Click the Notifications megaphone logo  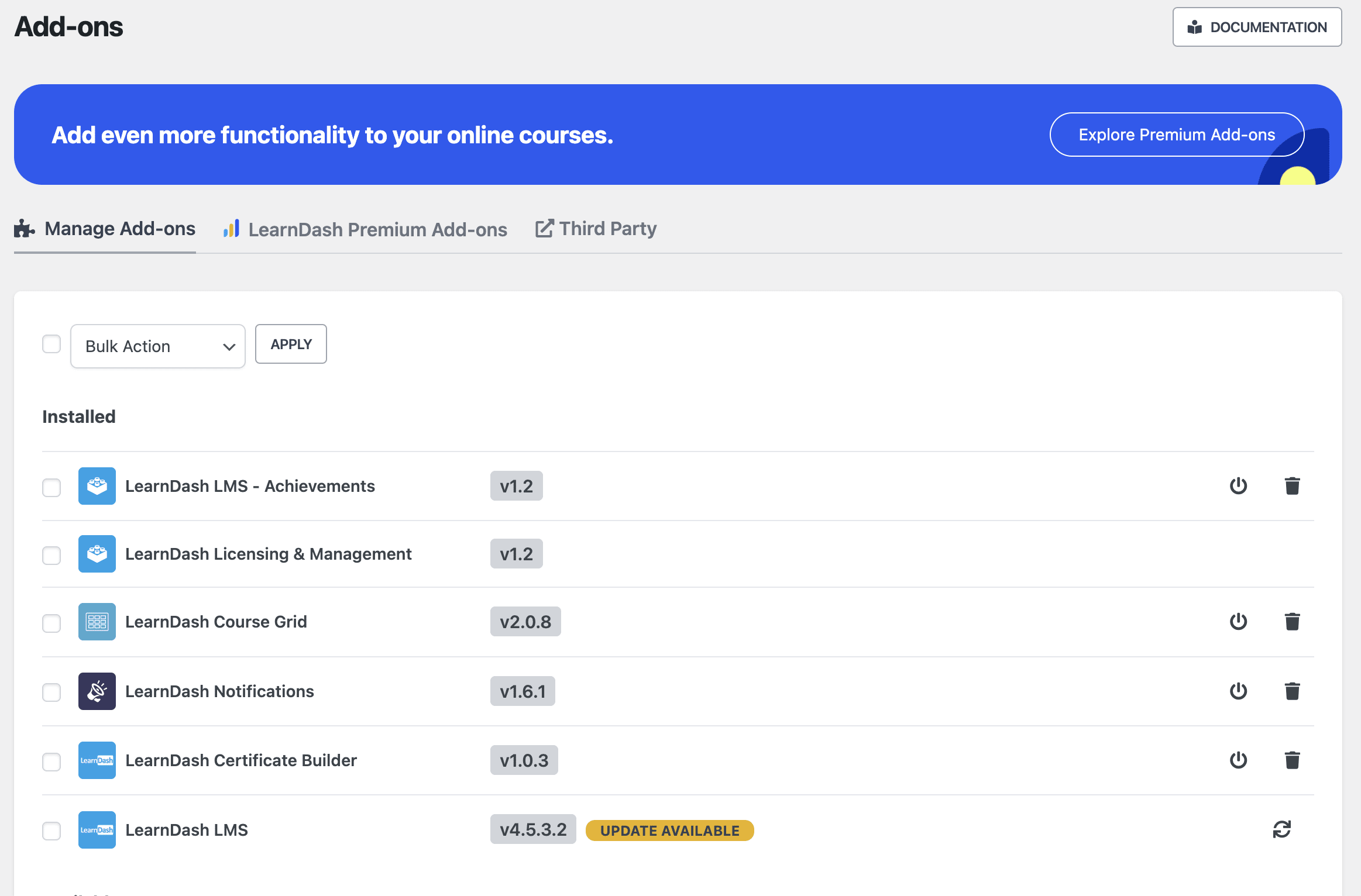tap(97, 691)
